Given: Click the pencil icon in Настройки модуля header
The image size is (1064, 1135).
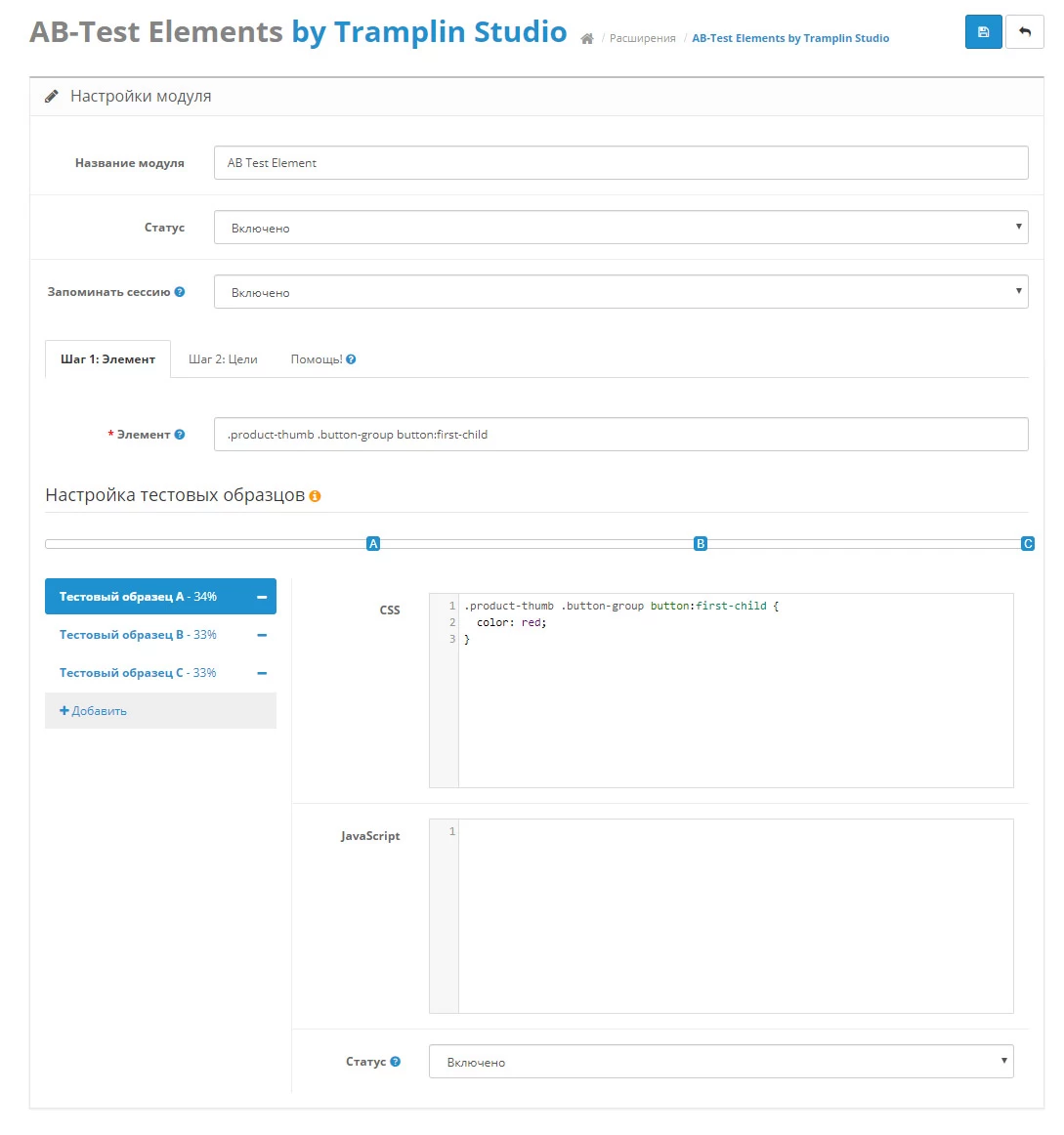Looking at the screenshot, I should (x=52, y=97).
